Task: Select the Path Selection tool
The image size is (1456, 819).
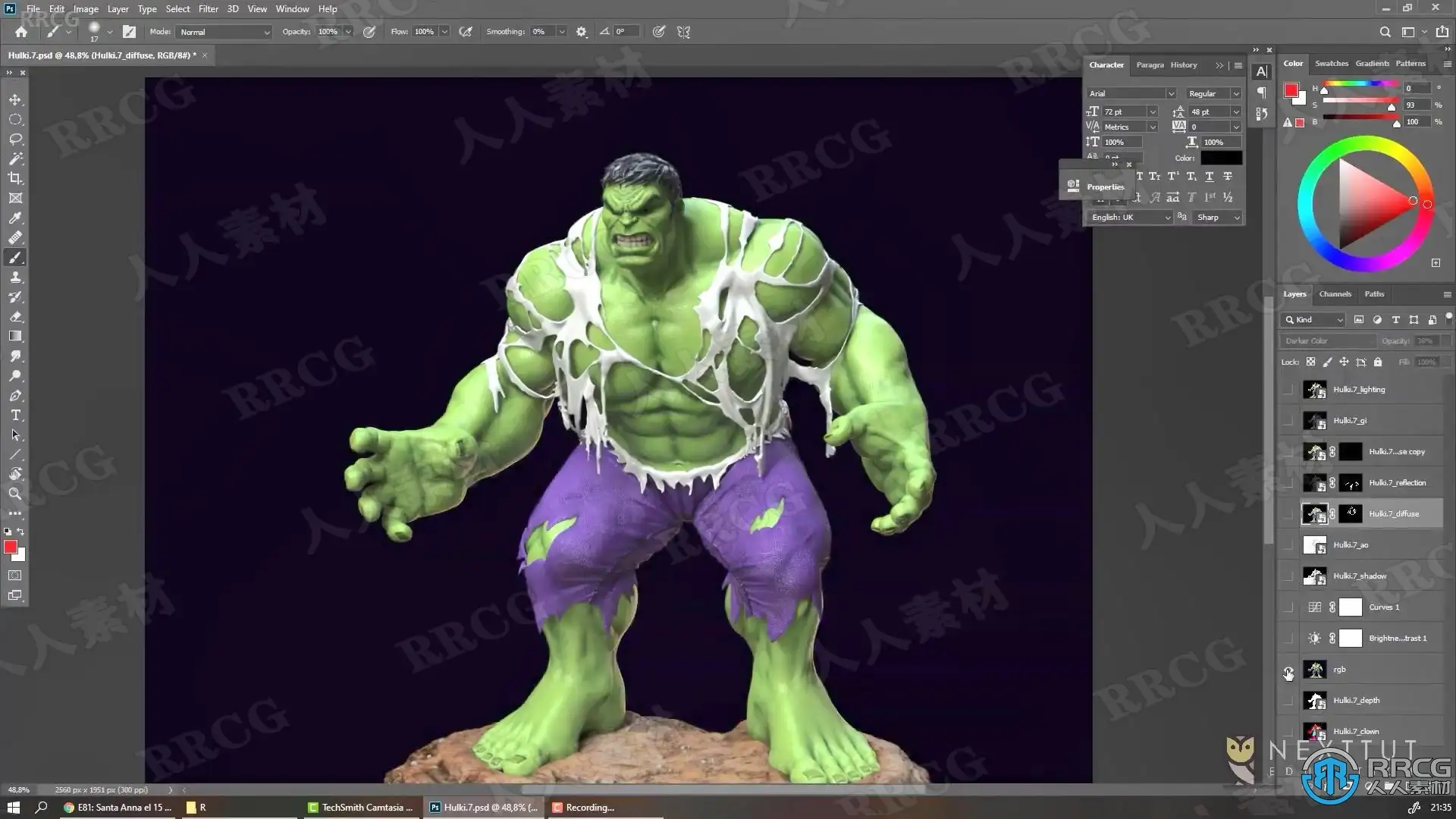Action: (15, 435)
